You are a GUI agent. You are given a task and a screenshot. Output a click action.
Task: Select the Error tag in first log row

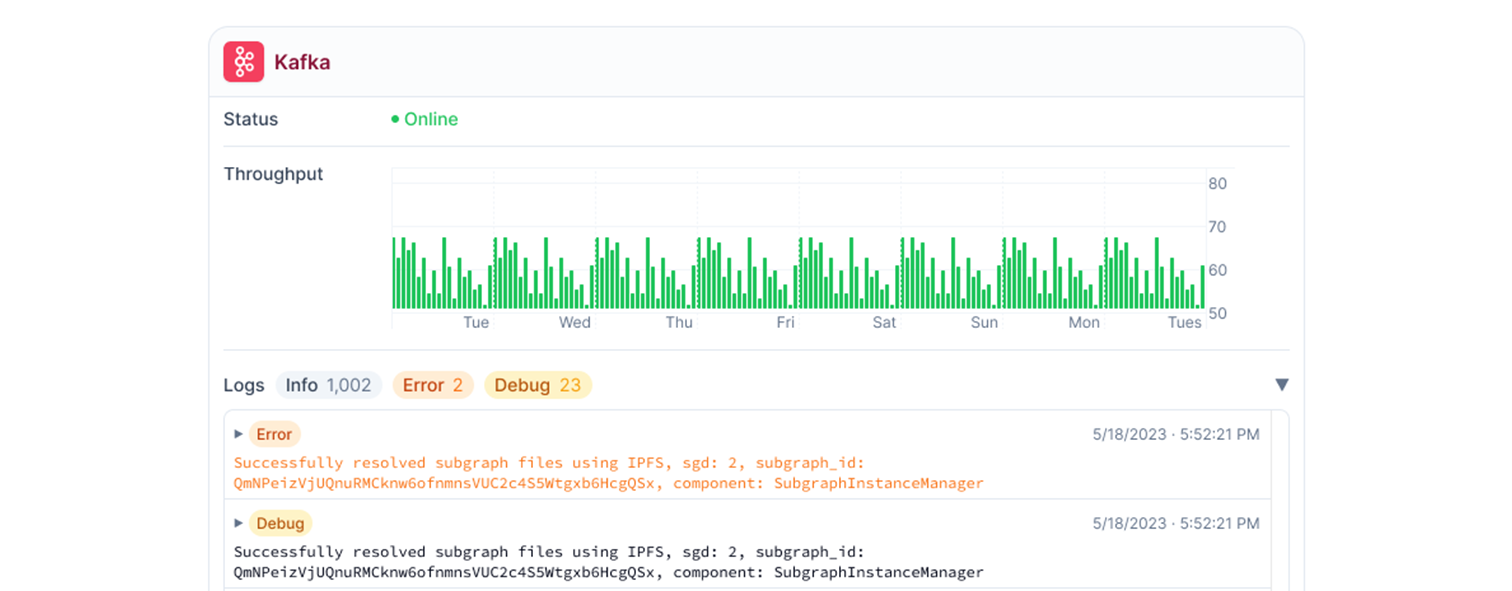point(274,434)
